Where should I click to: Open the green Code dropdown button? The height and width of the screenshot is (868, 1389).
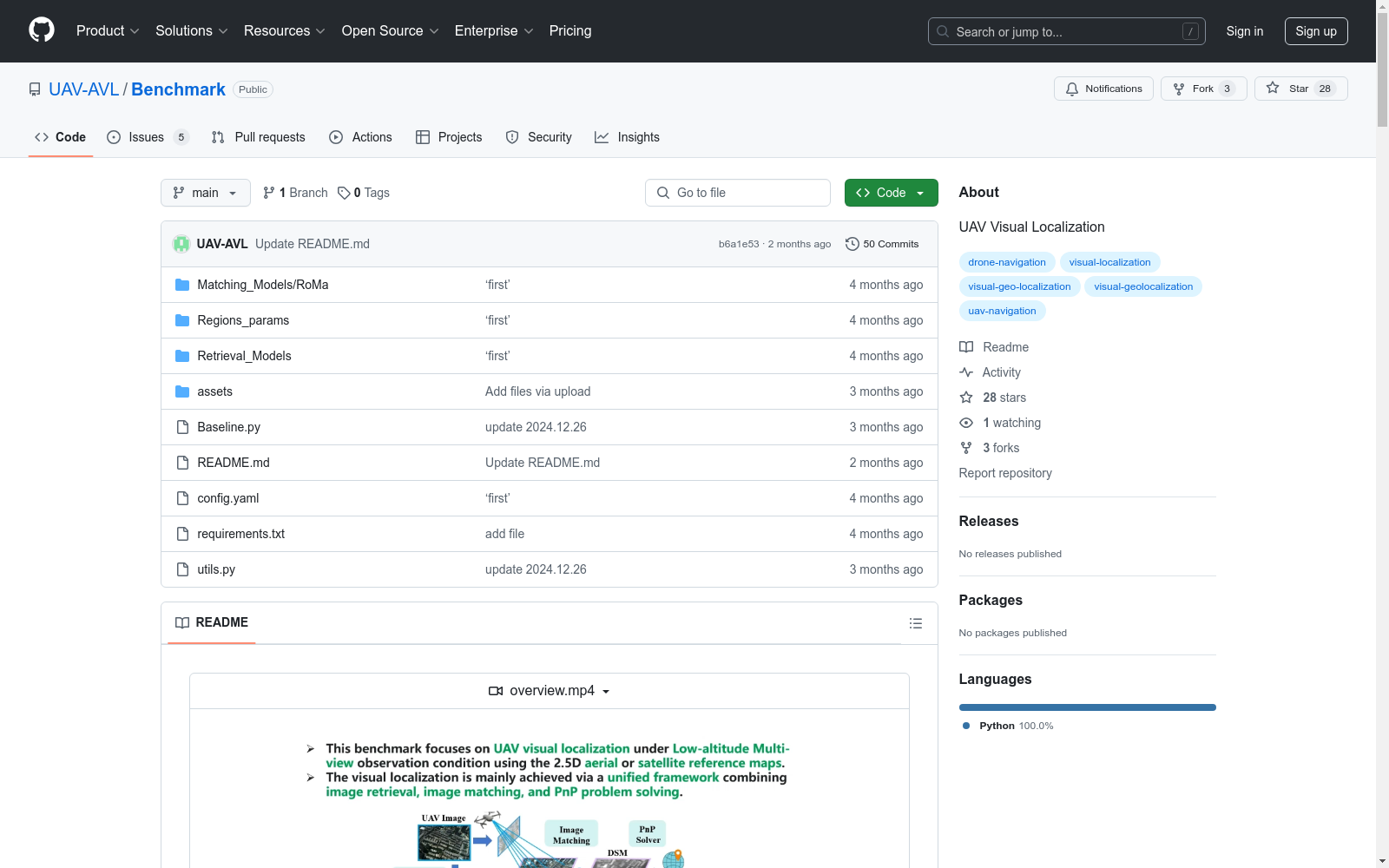891,193
